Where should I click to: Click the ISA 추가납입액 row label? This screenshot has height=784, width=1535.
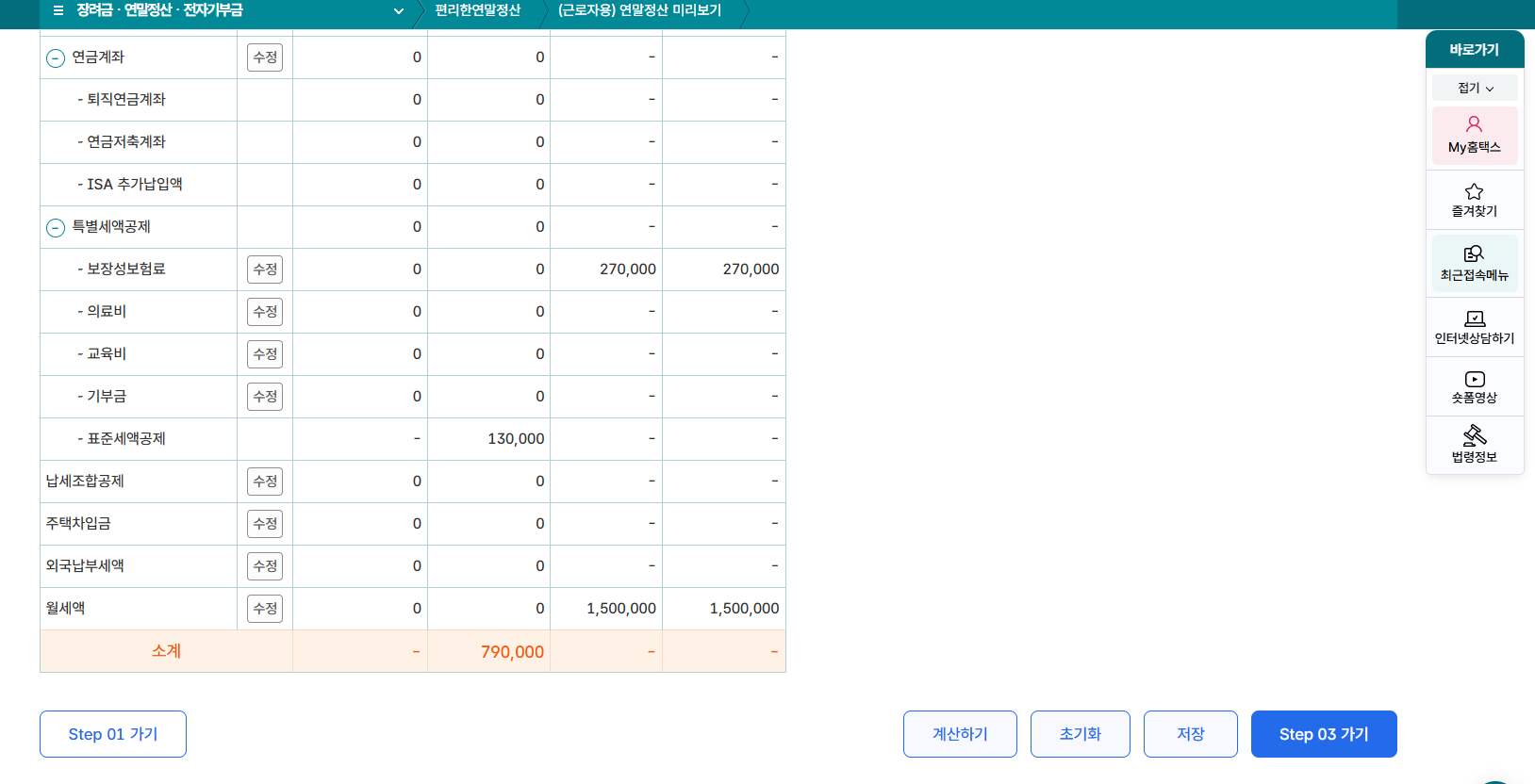[x=130, y=185]
